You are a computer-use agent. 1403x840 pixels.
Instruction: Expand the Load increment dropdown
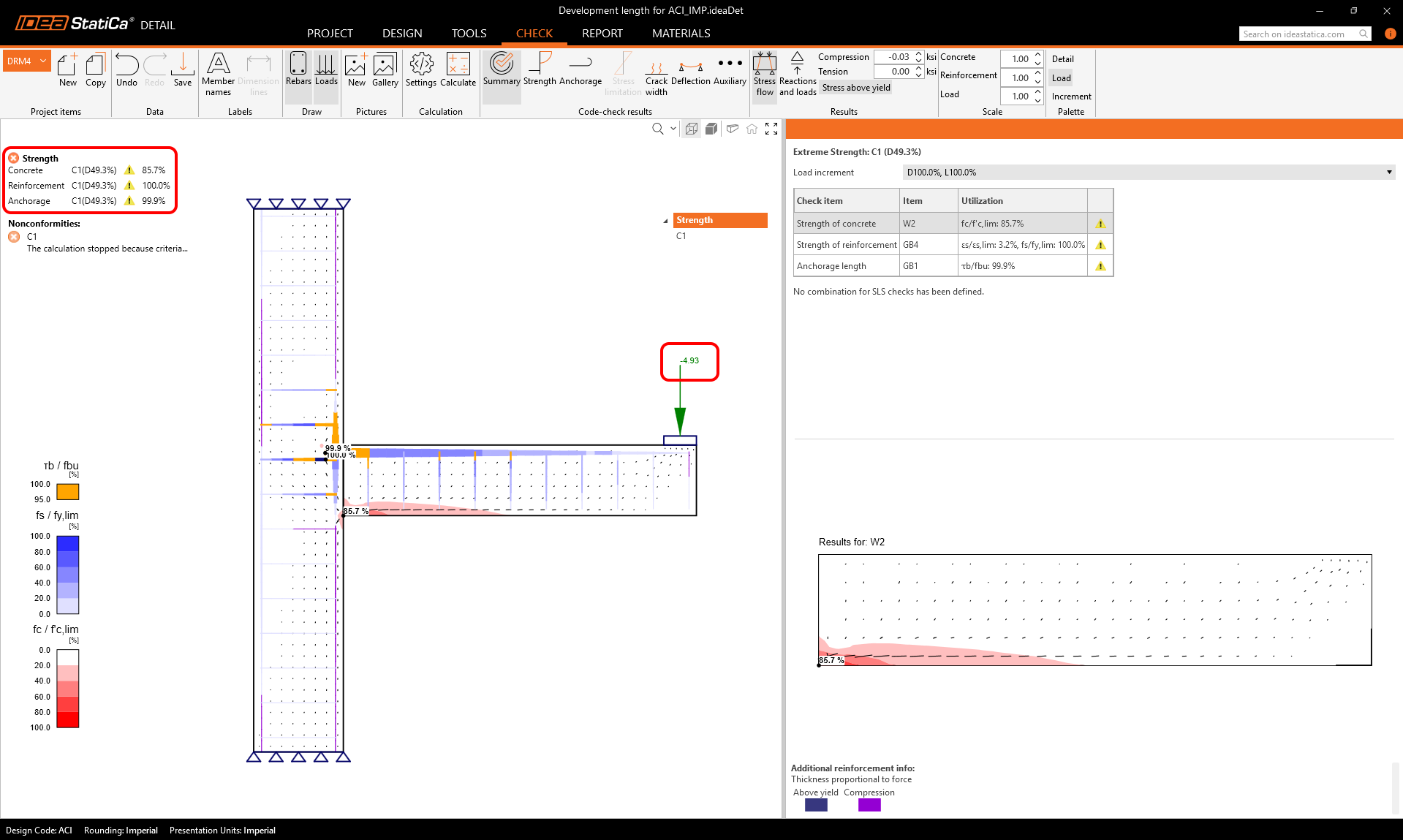click(1388, 173)
